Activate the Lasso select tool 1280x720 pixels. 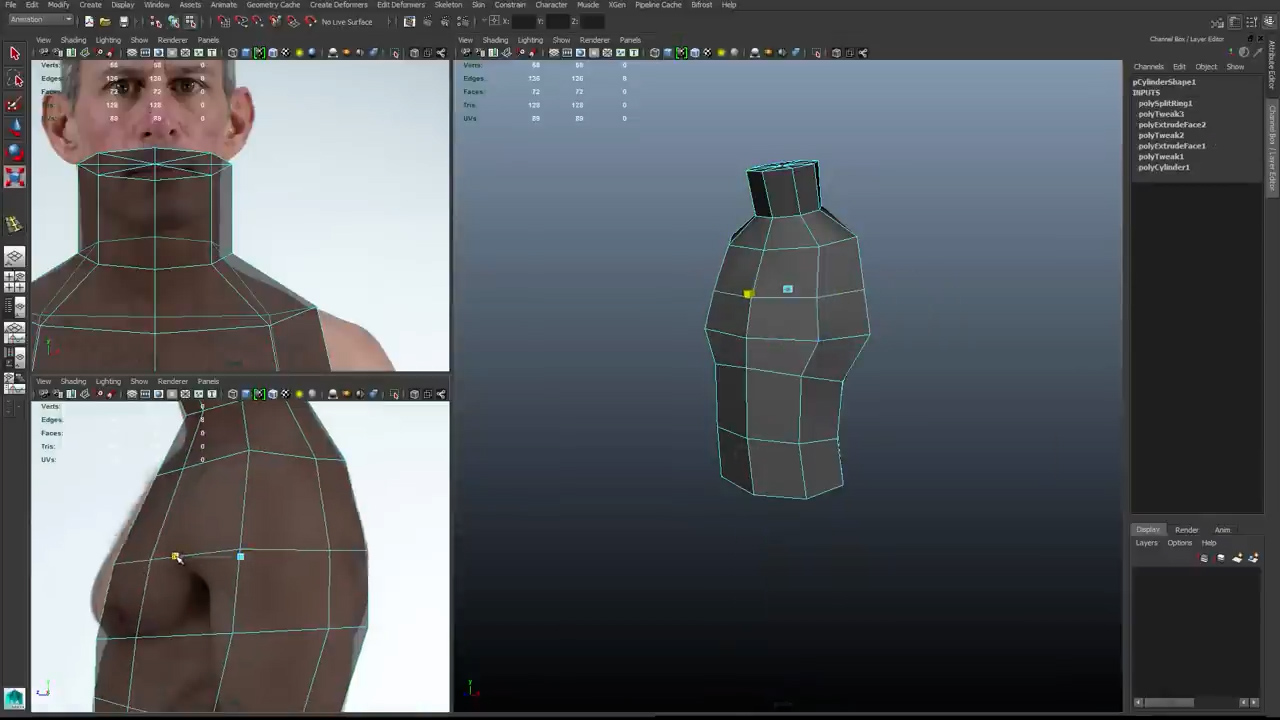coord(15,79)
